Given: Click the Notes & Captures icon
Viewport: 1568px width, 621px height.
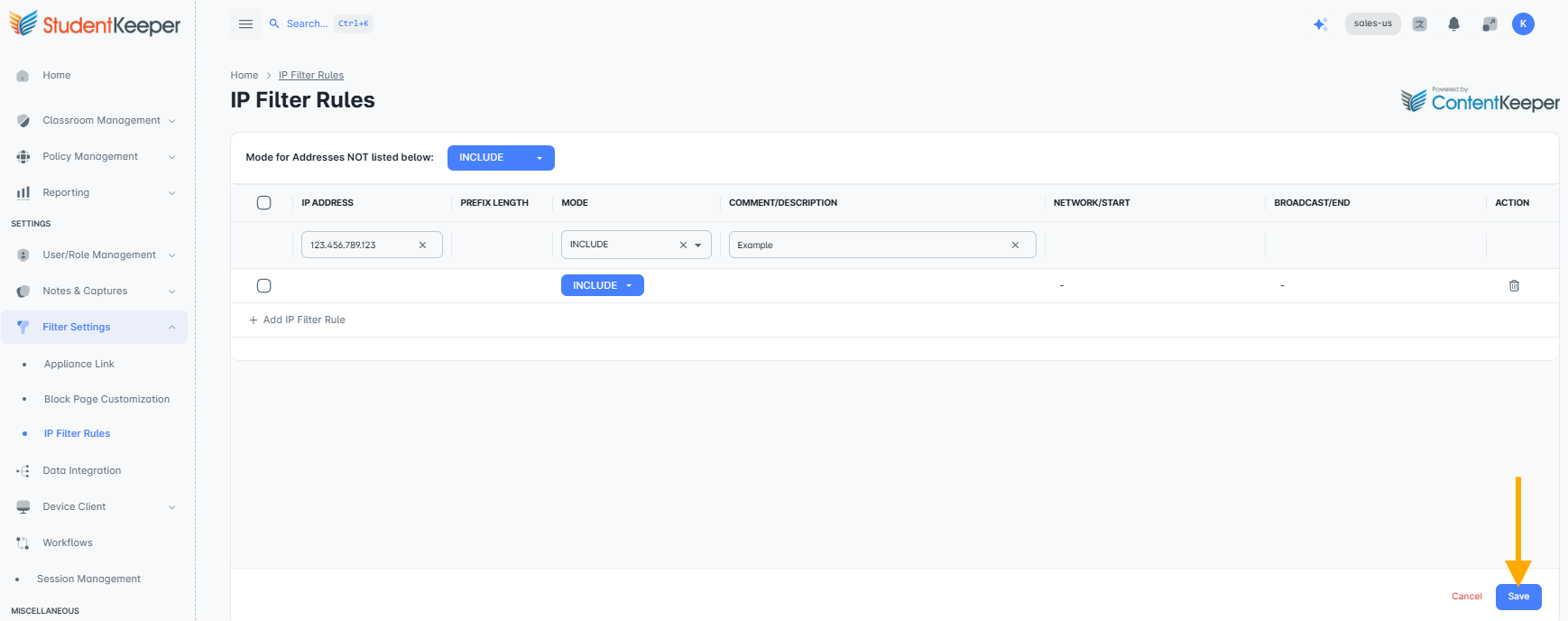Looking at the screenshot, I should click(23, 292).
